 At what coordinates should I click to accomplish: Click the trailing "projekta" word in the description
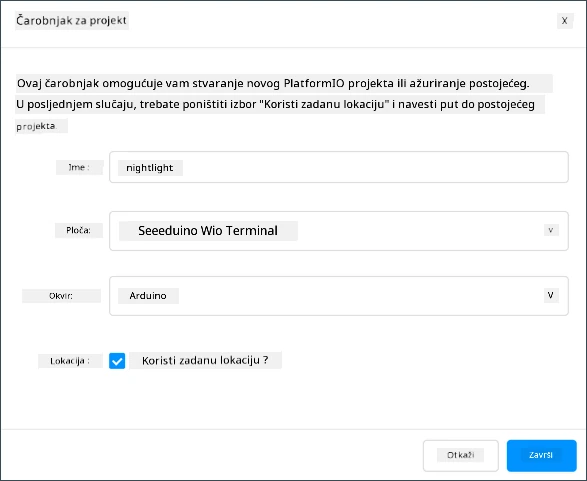point(36,127)
